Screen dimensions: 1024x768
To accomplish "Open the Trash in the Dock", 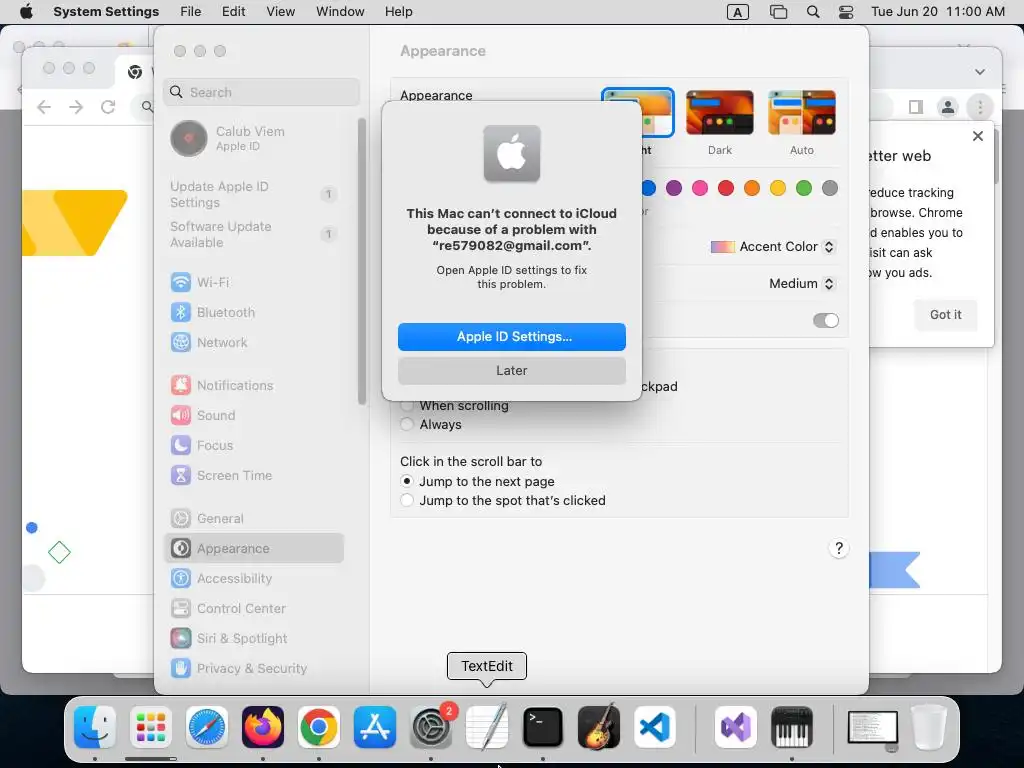I will 929,727.
